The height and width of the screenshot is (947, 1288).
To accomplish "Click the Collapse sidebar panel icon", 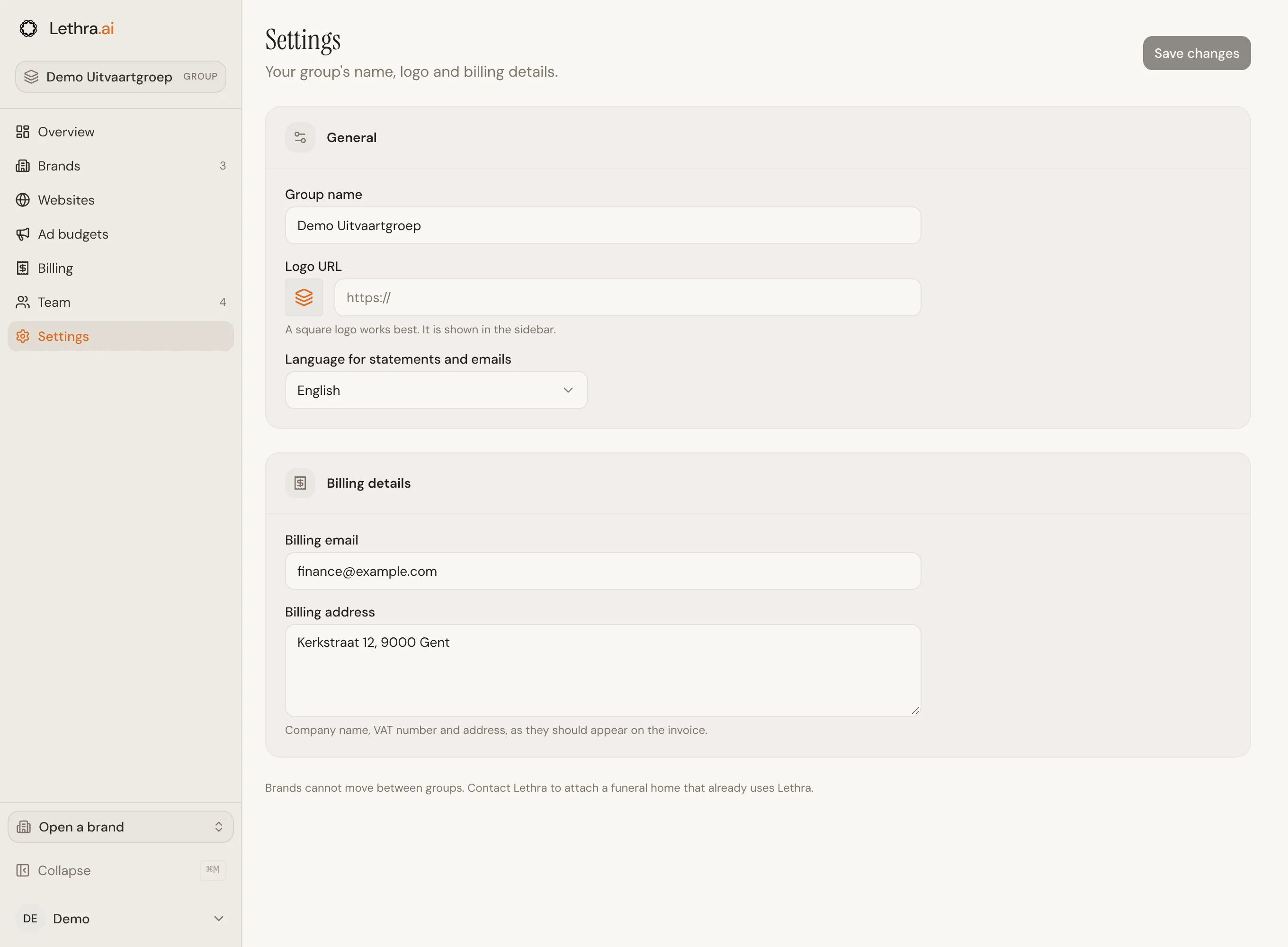I will tap(22, 870).
